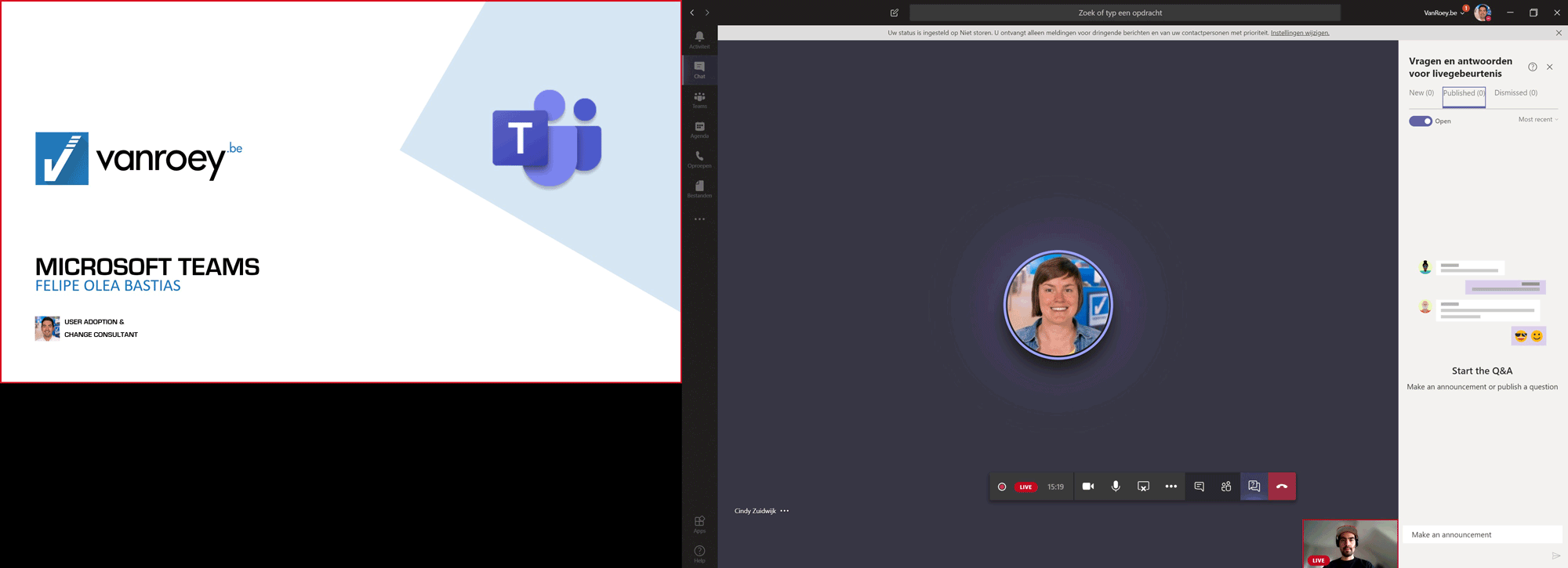The height and width of the screenshot is (568, 1568).
Task: Click the search bar Zoek of typ een opdracht
Action: pyautogui.click(x=1124, y=13)
